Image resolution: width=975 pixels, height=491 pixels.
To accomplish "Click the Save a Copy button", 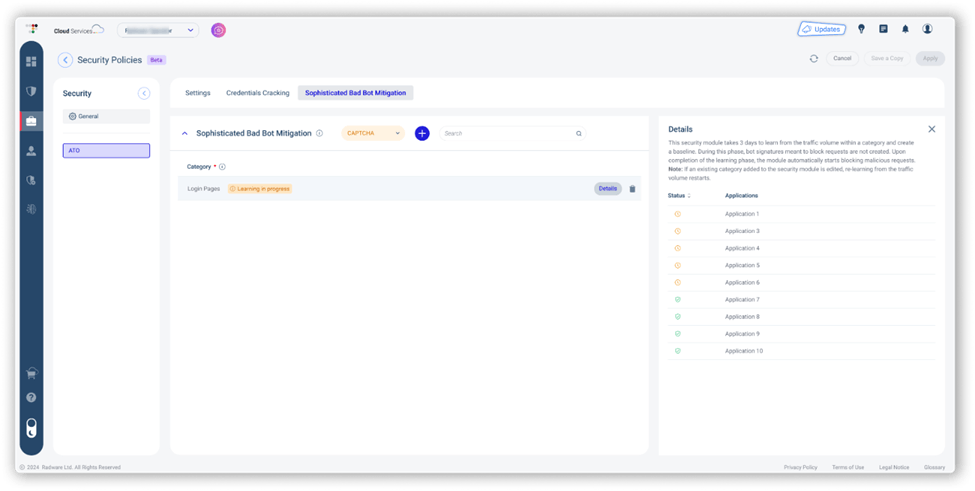I will pyautogui.click(x=887, y=58).
